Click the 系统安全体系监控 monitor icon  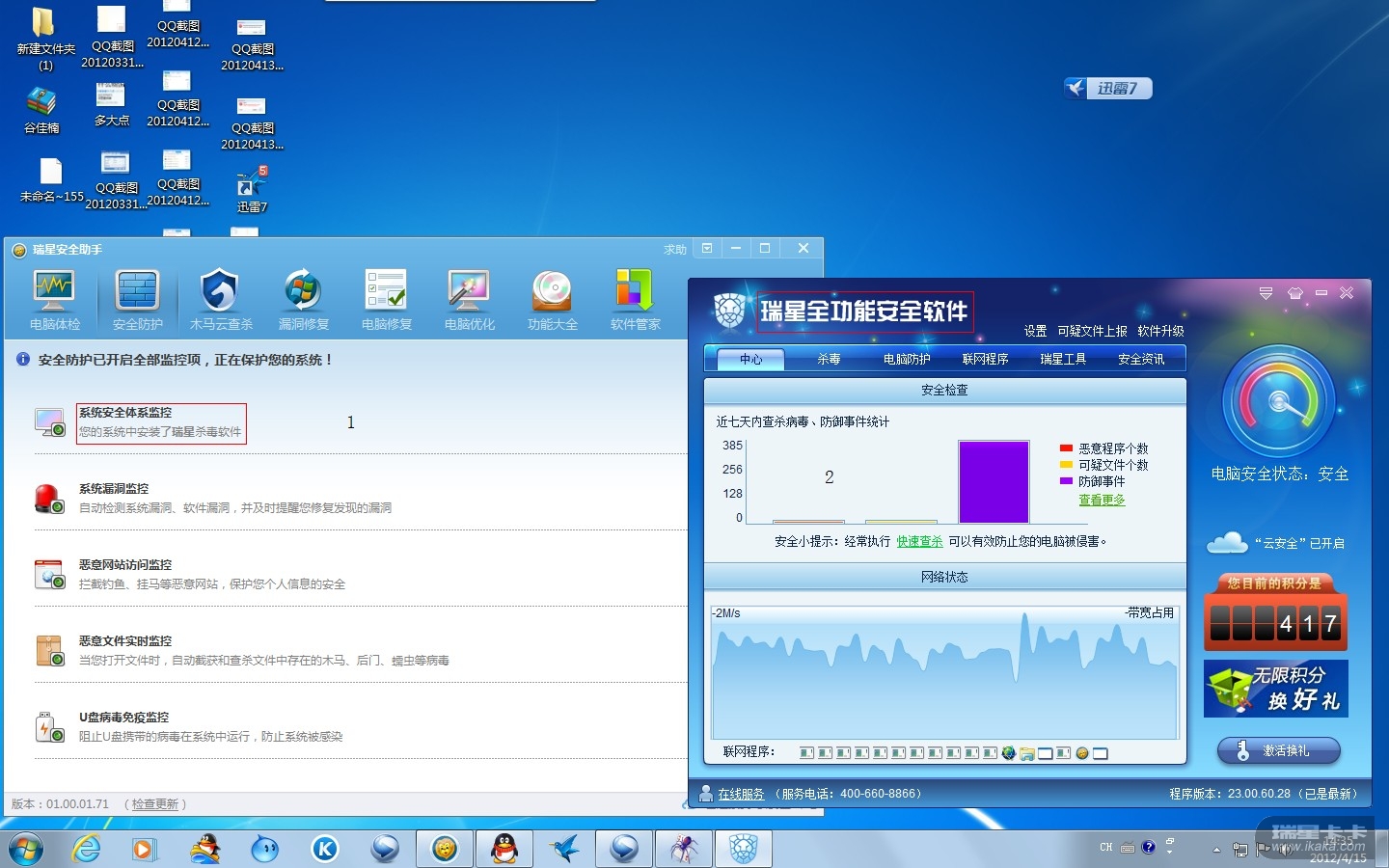[49, 421]
